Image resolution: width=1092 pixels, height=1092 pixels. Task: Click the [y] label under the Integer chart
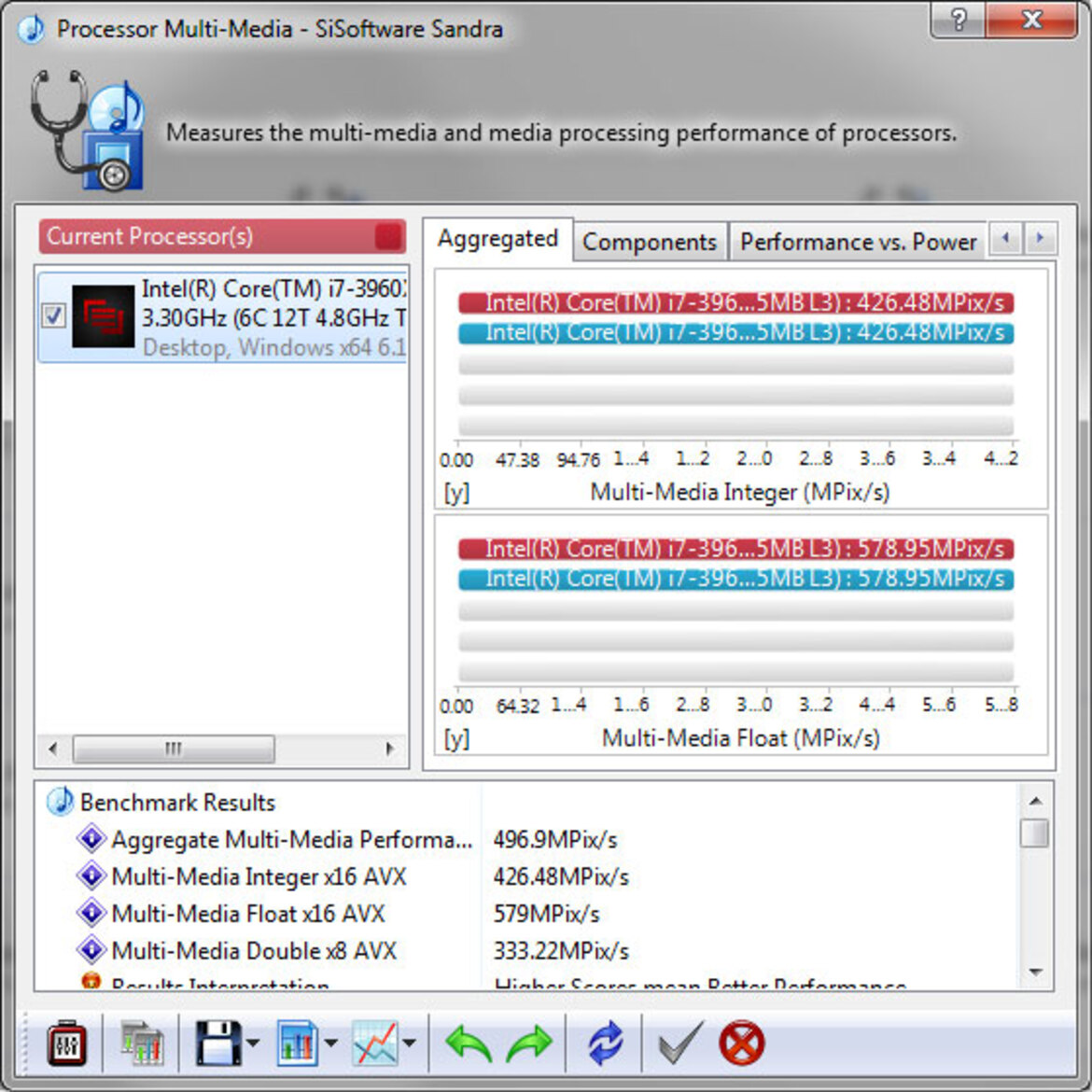456,493
